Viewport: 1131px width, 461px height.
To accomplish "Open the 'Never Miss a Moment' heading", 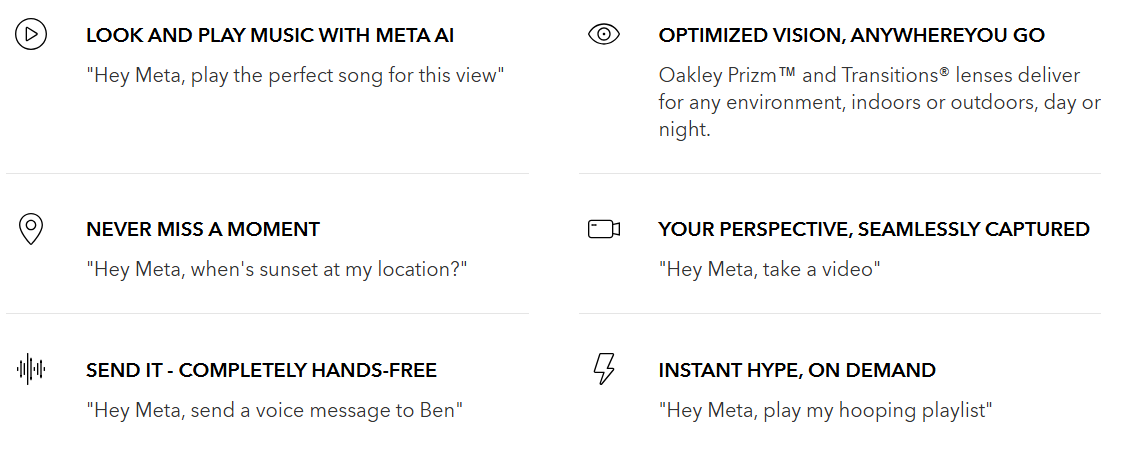I will [203, 229].
